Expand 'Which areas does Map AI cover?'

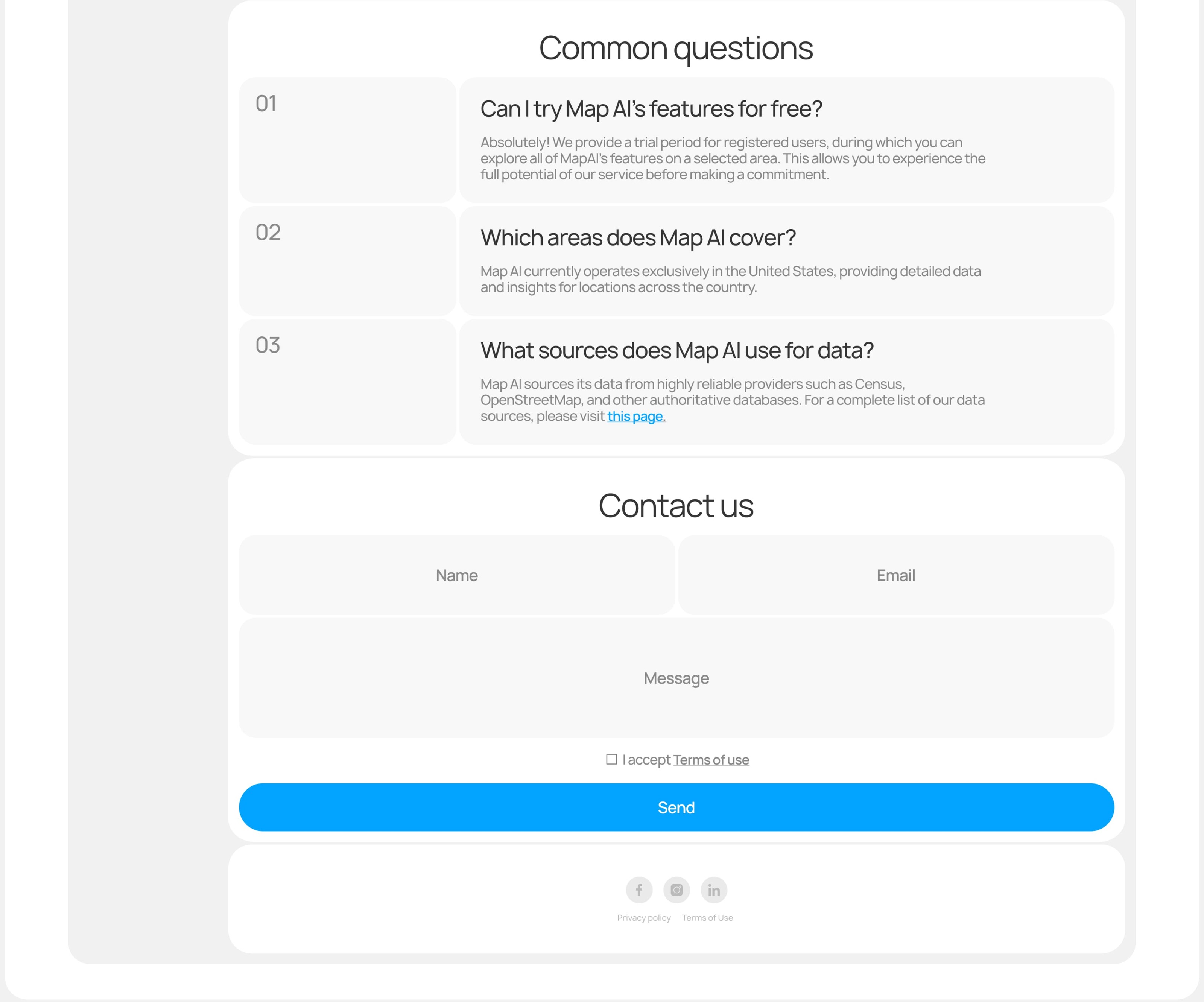pos(637,238)
